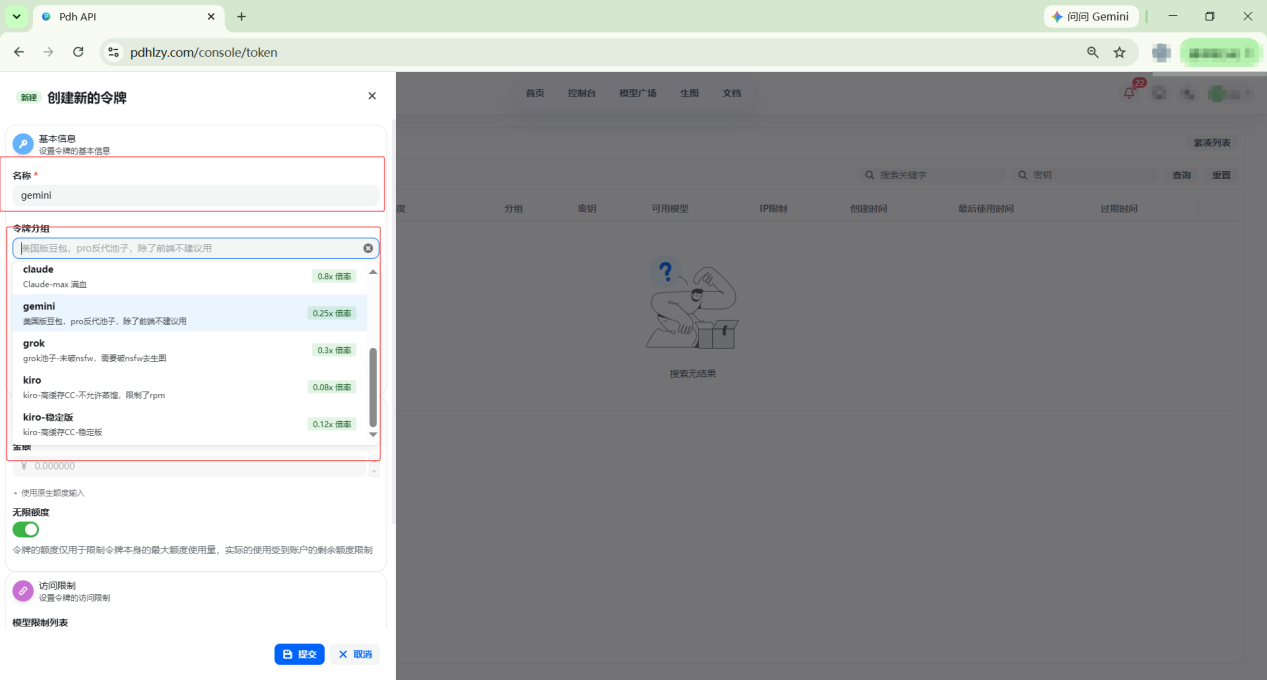This screenshot has height=680, width=1267.
Task: Select the Pdh API tab
Action: coord(129,17)
